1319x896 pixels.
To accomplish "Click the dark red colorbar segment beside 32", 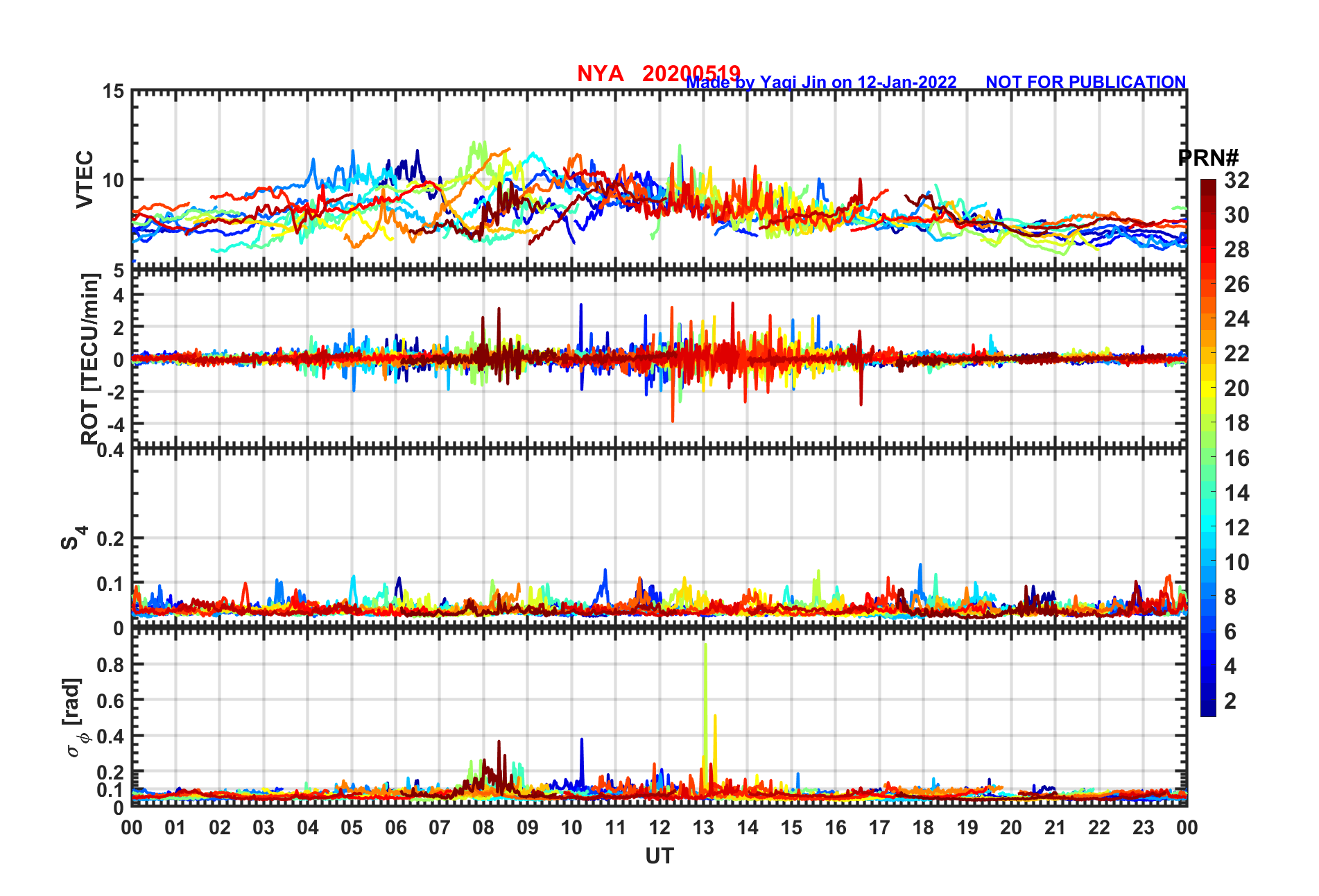I will 1208,188.
